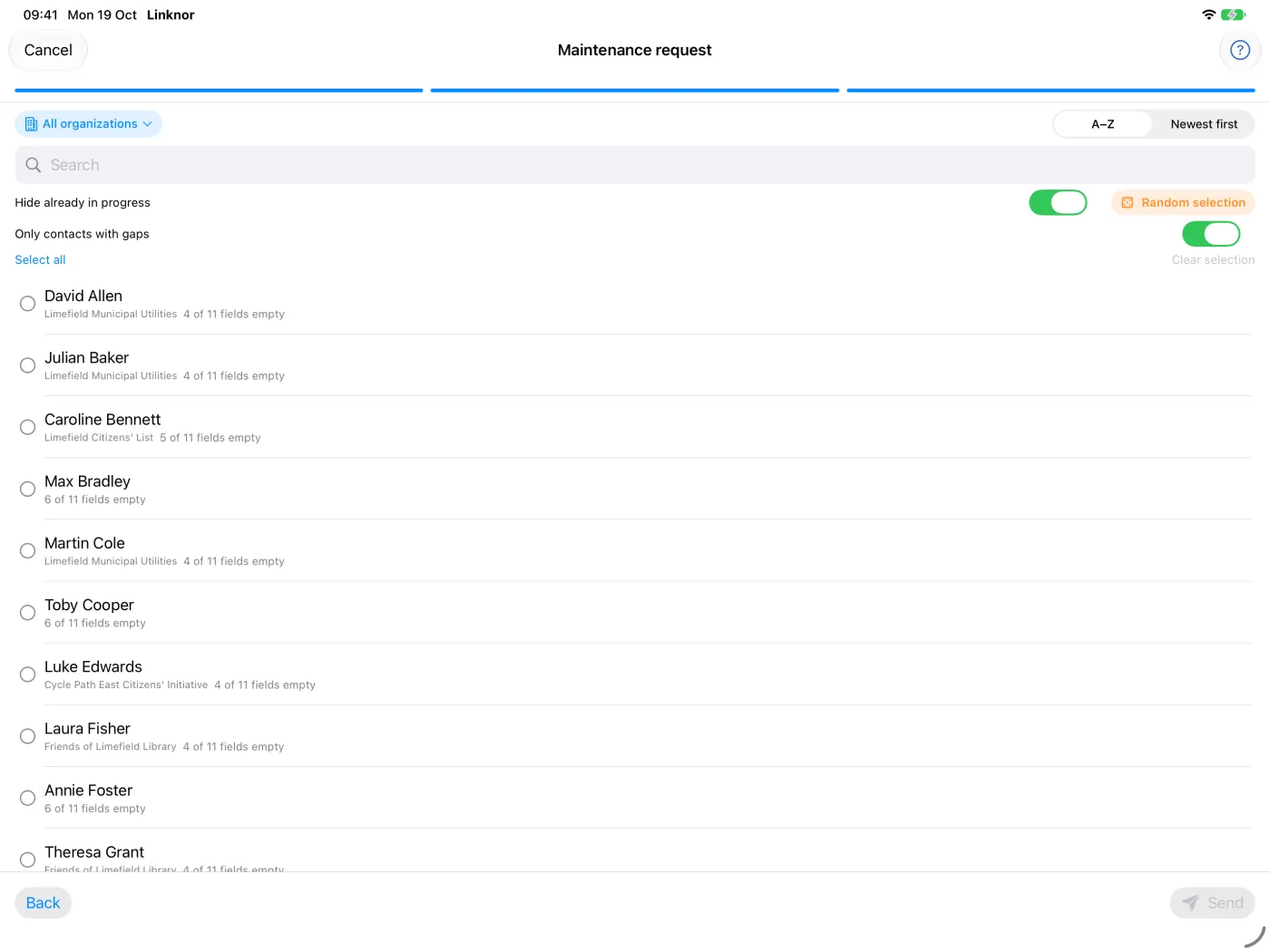Toggle Hide already in progress switch
This screenshot has width=1270, height=952.
pos(1058,203)
